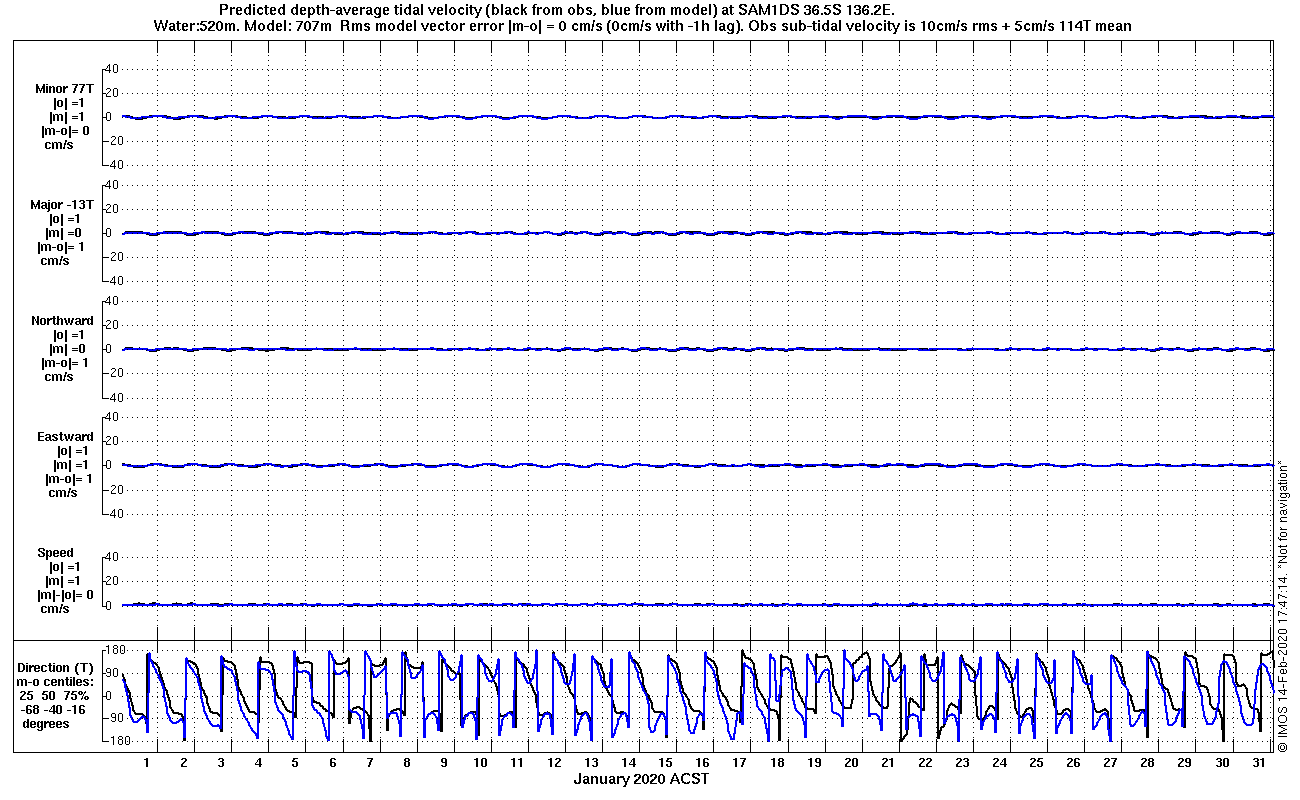1300x800 pixels.
Task: Select the 'Northward' panel label
Action: [62, 321]
